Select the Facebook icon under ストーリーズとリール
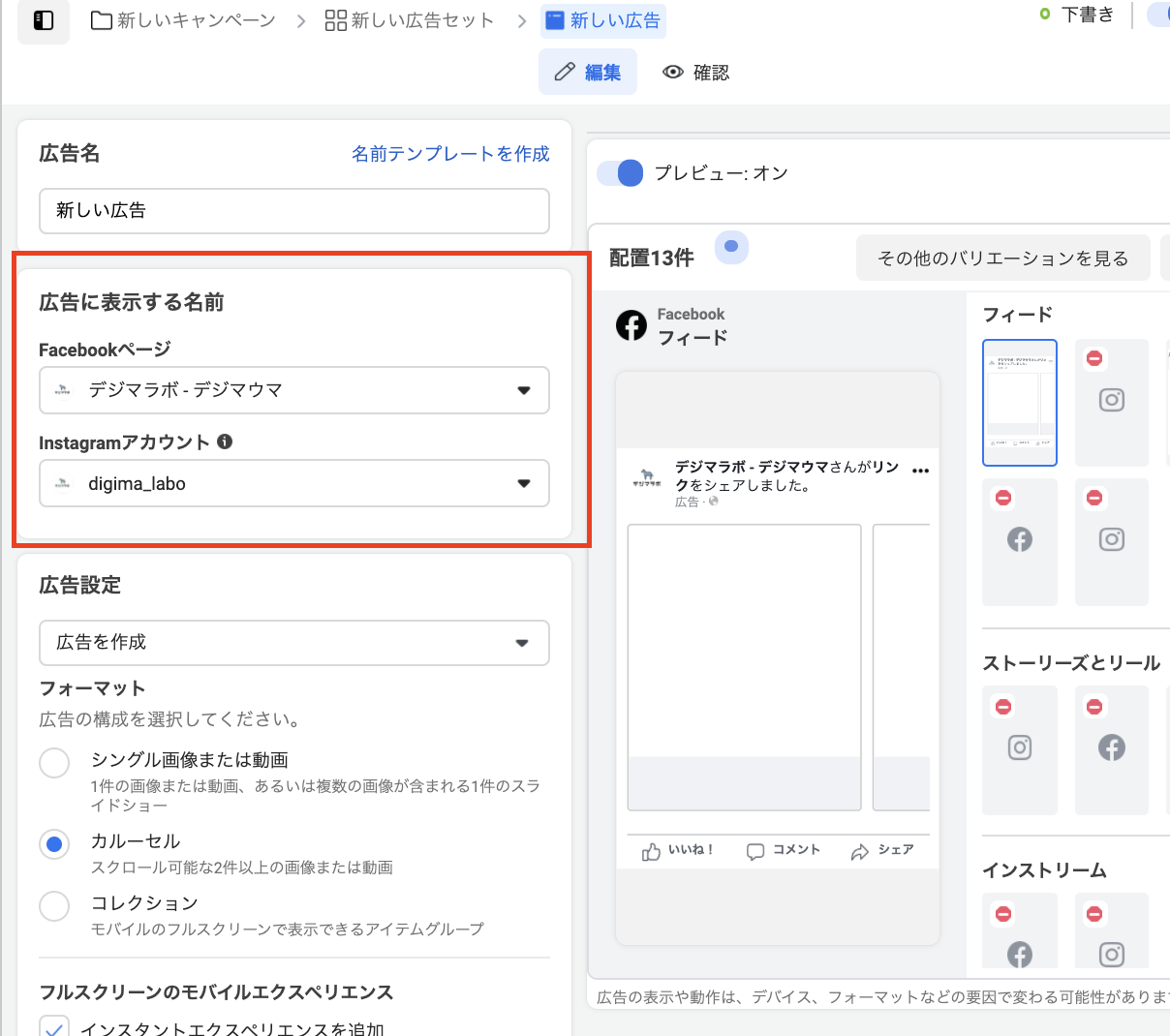The width and height of the screenshot is (1170, 1036). [1111, 747]
